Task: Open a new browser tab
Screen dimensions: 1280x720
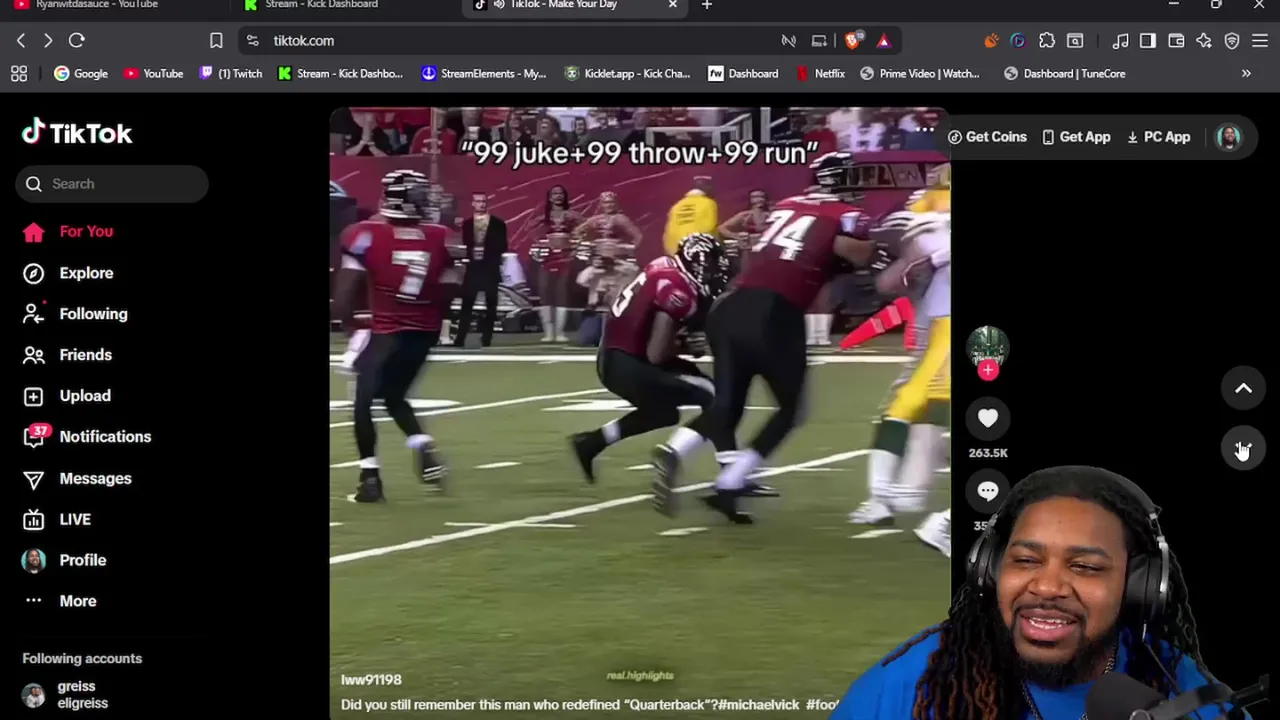Action: (707, 5)
